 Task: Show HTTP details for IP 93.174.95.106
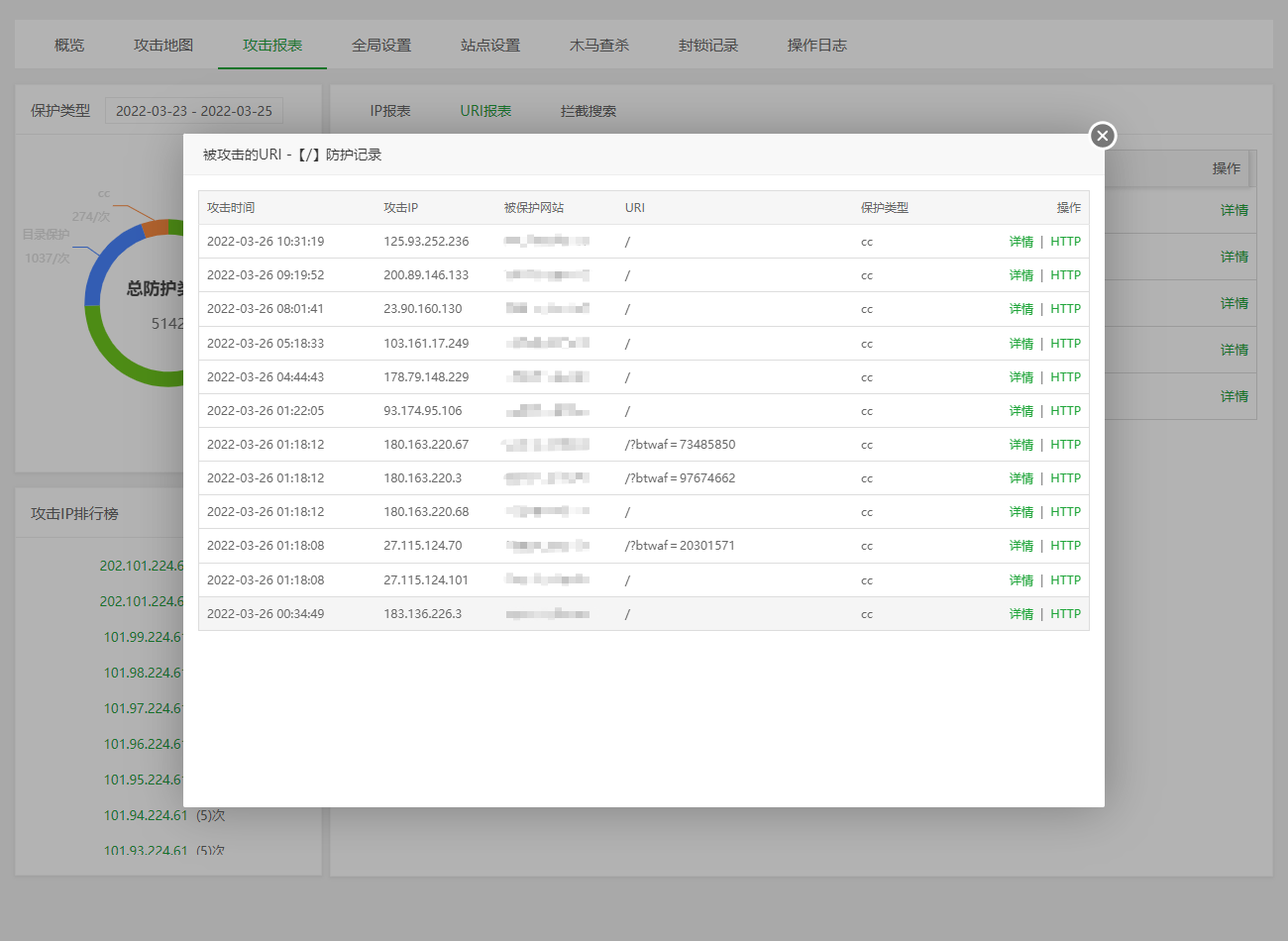[1065, 411]
